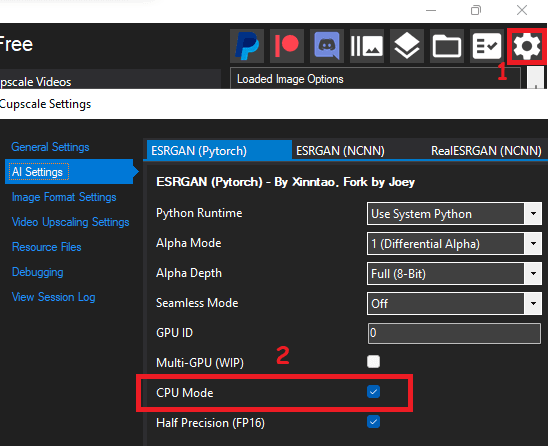Screen dimensions: 548x446
Task: Enable the Multi-GPU (WIP) checkbox
Action: pos(373,361)
